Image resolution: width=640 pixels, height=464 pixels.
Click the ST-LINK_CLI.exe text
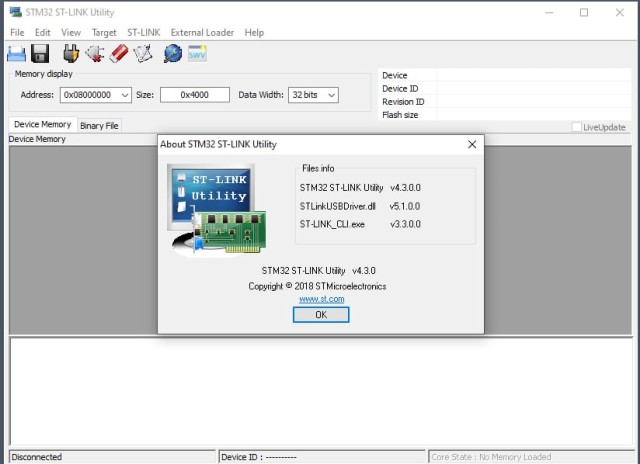[x=332, y=224]
